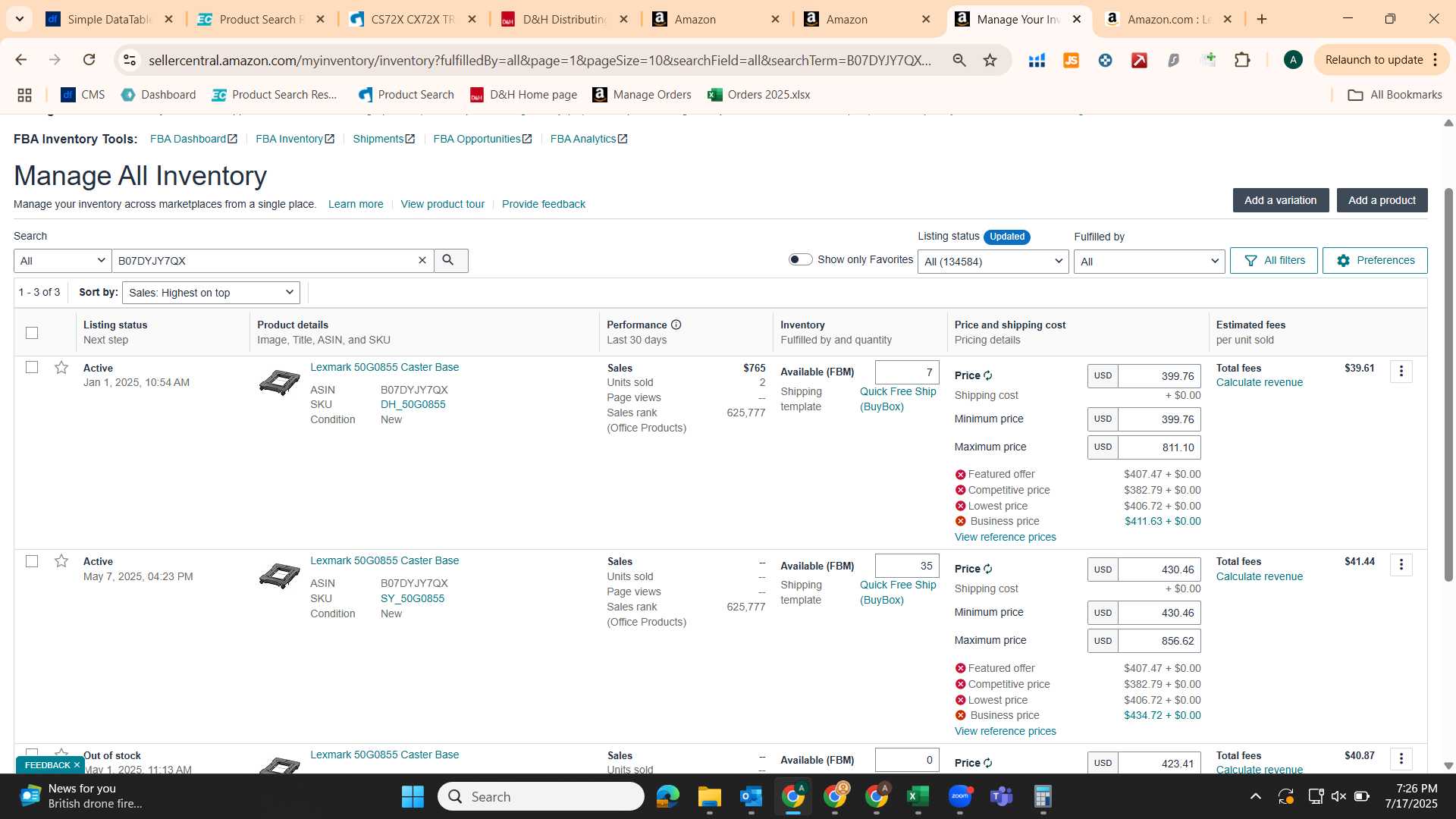Open the Listing status All (134584) dropdown
The height and width of the screenshot is (819, 1456).
pos(993,262)
